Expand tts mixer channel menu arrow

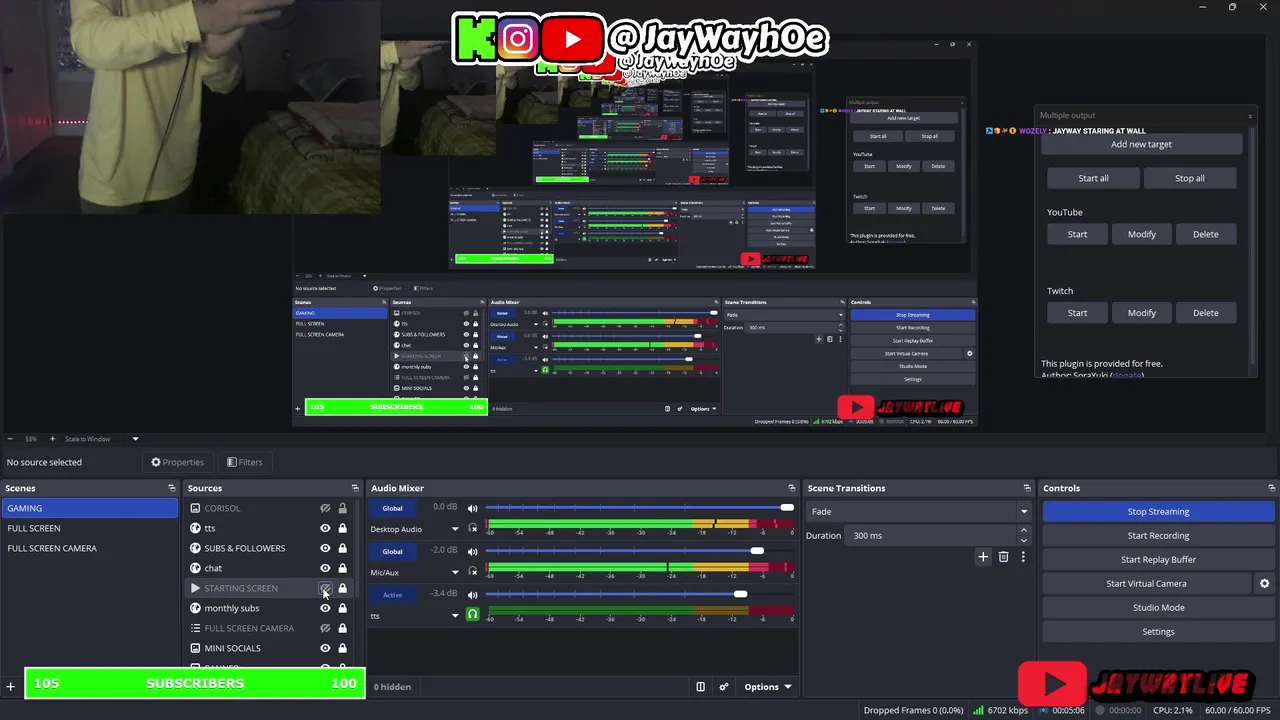tap(455, 616)
